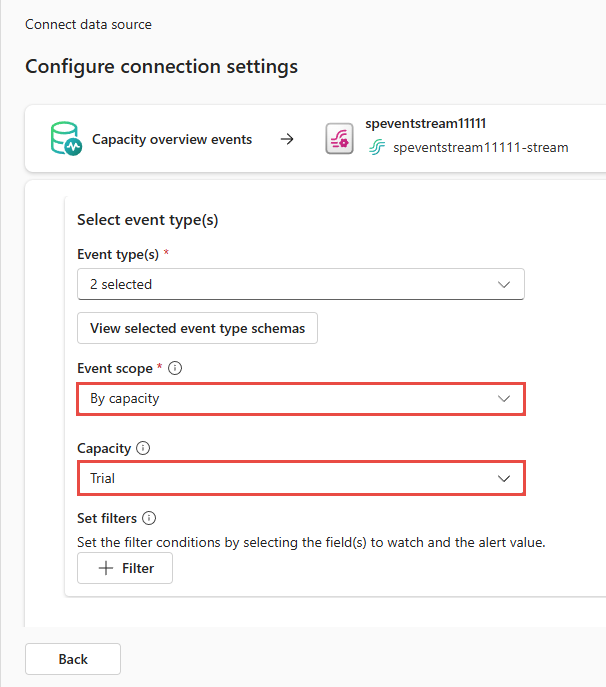
Task: Click the Connect data source title
Action: (x=88, y=24)
